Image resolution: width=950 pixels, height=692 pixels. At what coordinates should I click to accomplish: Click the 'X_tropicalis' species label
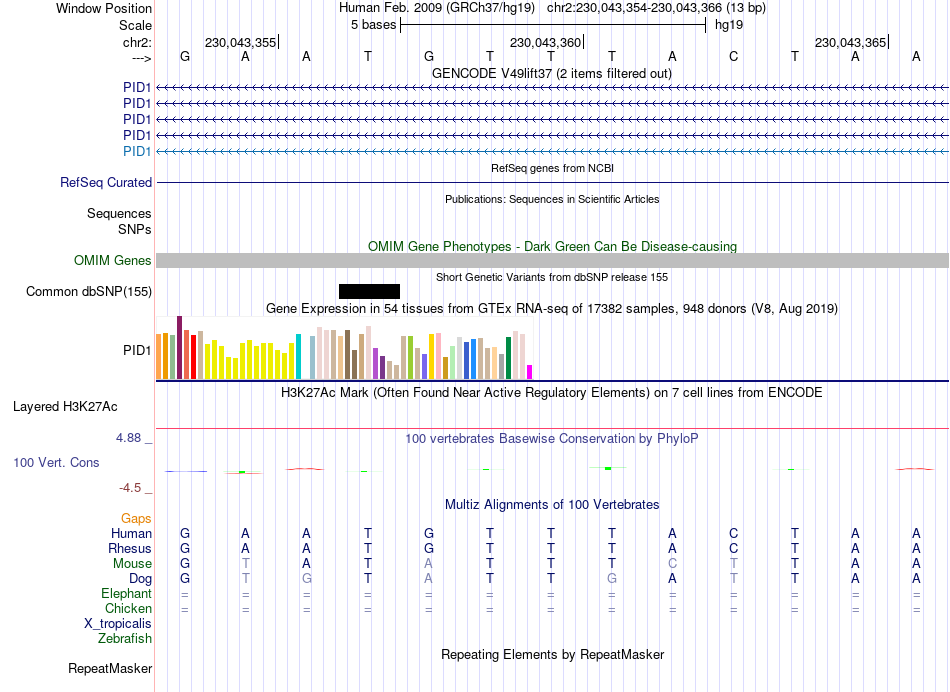pyautogui.click(x=118, y=624)
